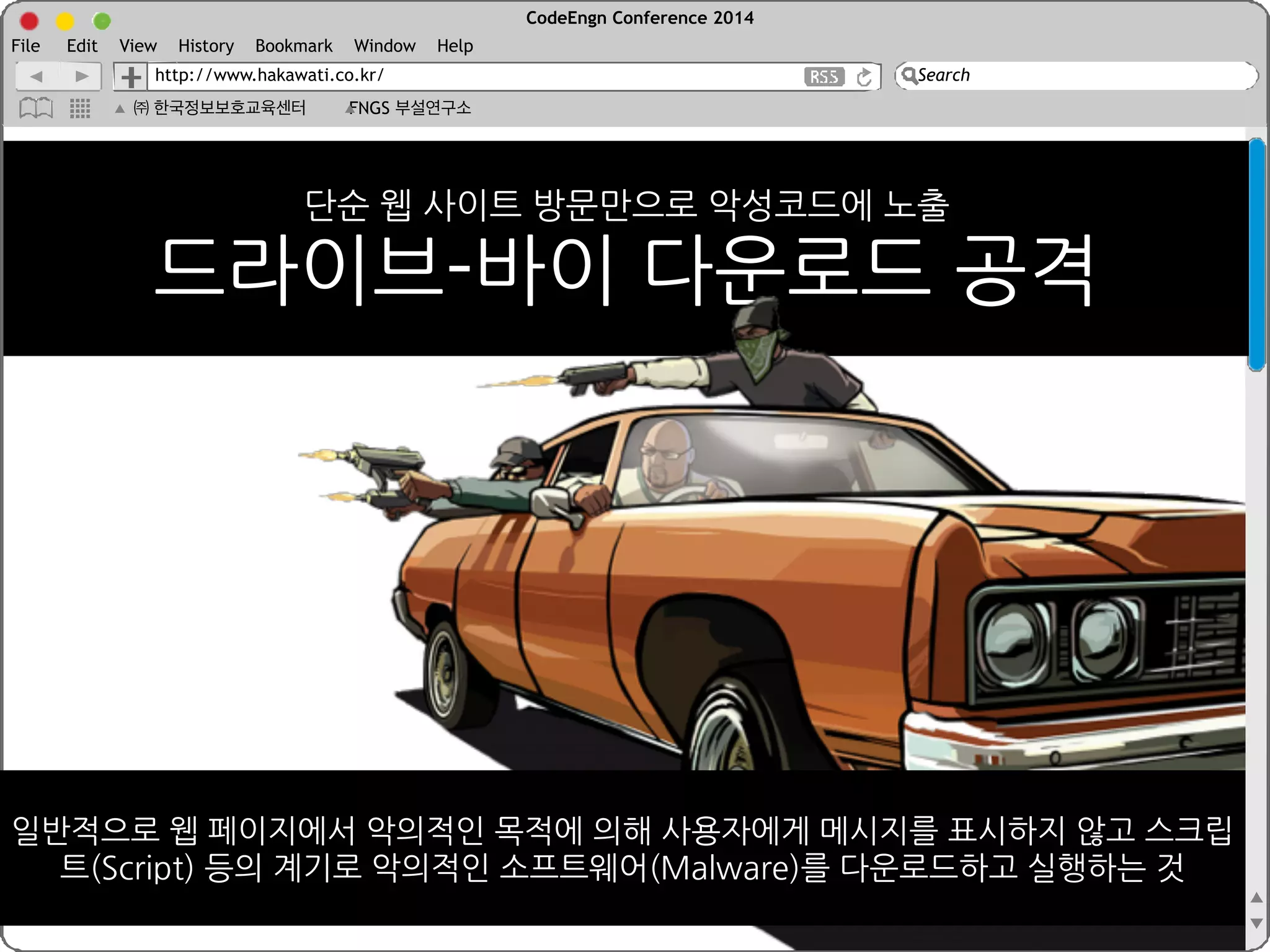Image resolution: width=1270 pixels, height=952 pixels.
Task: Open the View menu
Action: (138, 46)
